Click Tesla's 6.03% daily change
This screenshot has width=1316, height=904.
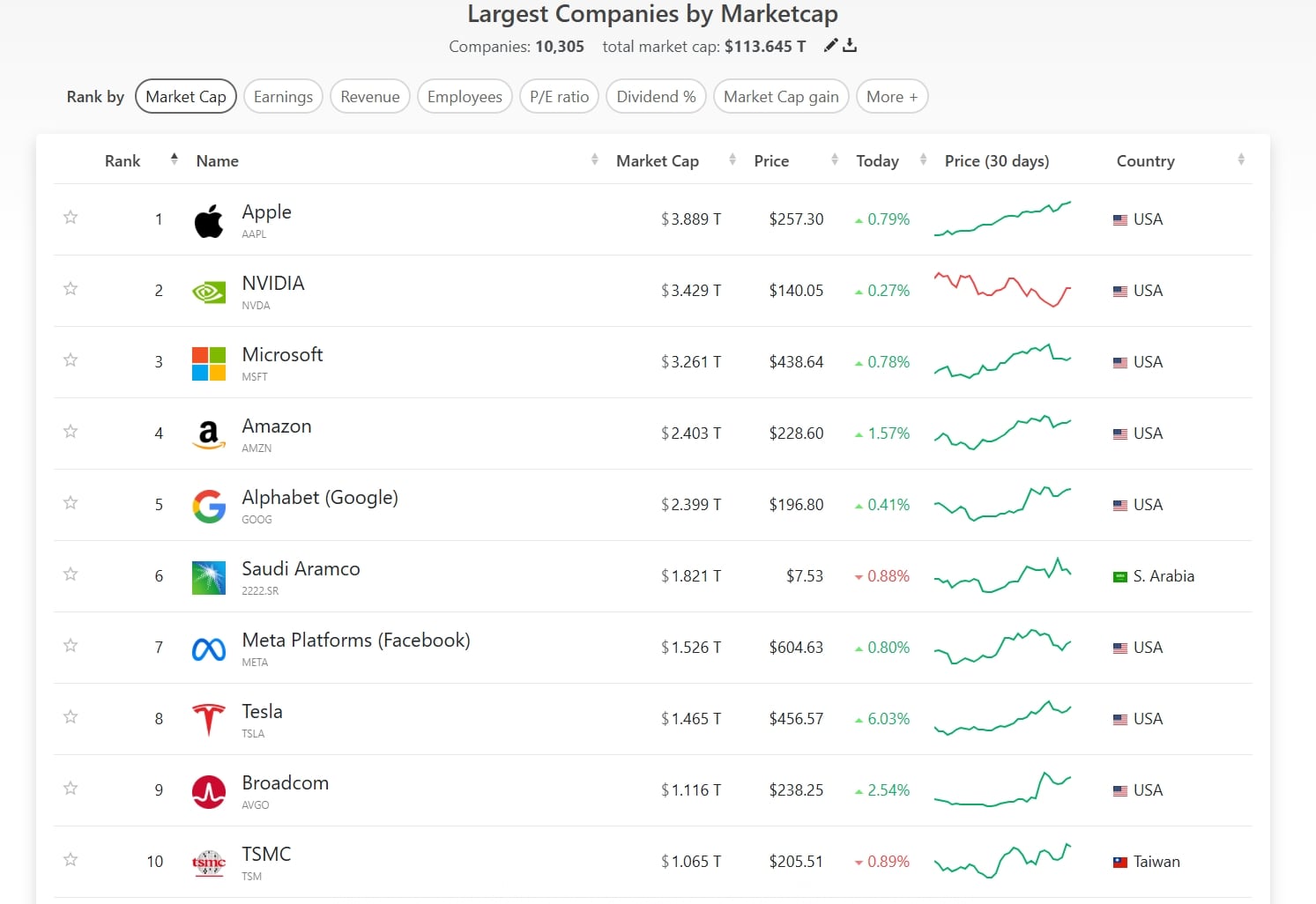pyautogui.click(x=882, y=719)
